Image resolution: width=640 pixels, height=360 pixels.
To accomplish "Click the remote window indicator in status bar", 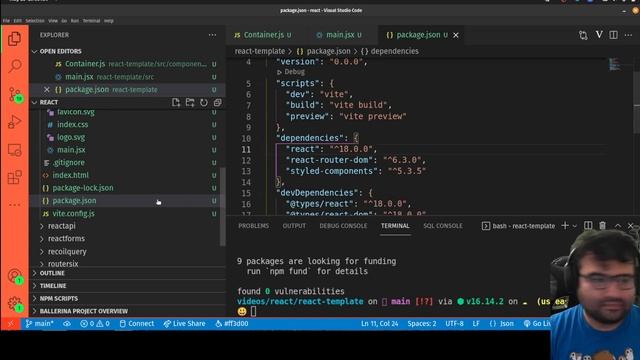I will [x=11, y=324].
